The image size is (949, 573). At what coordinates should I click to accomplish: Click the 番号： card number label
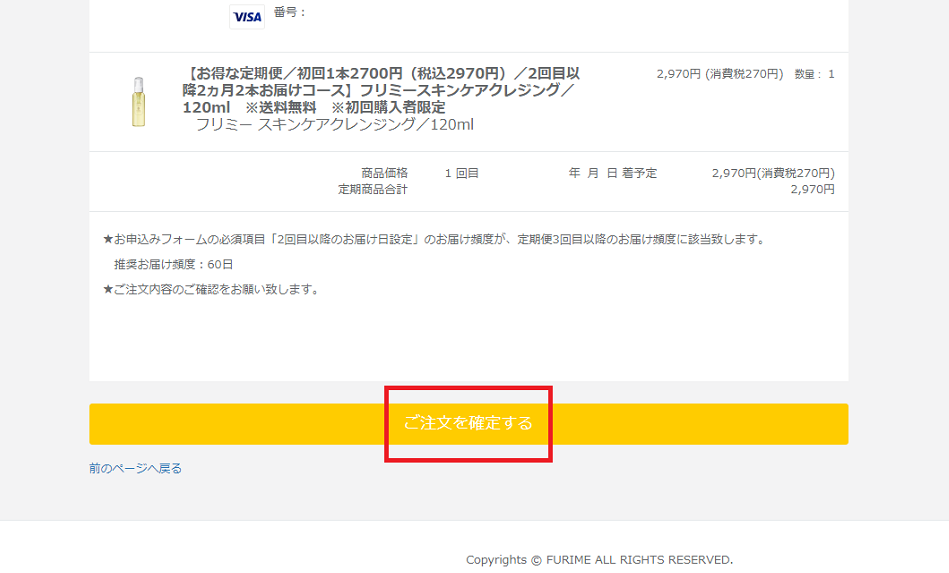(290, 12)
